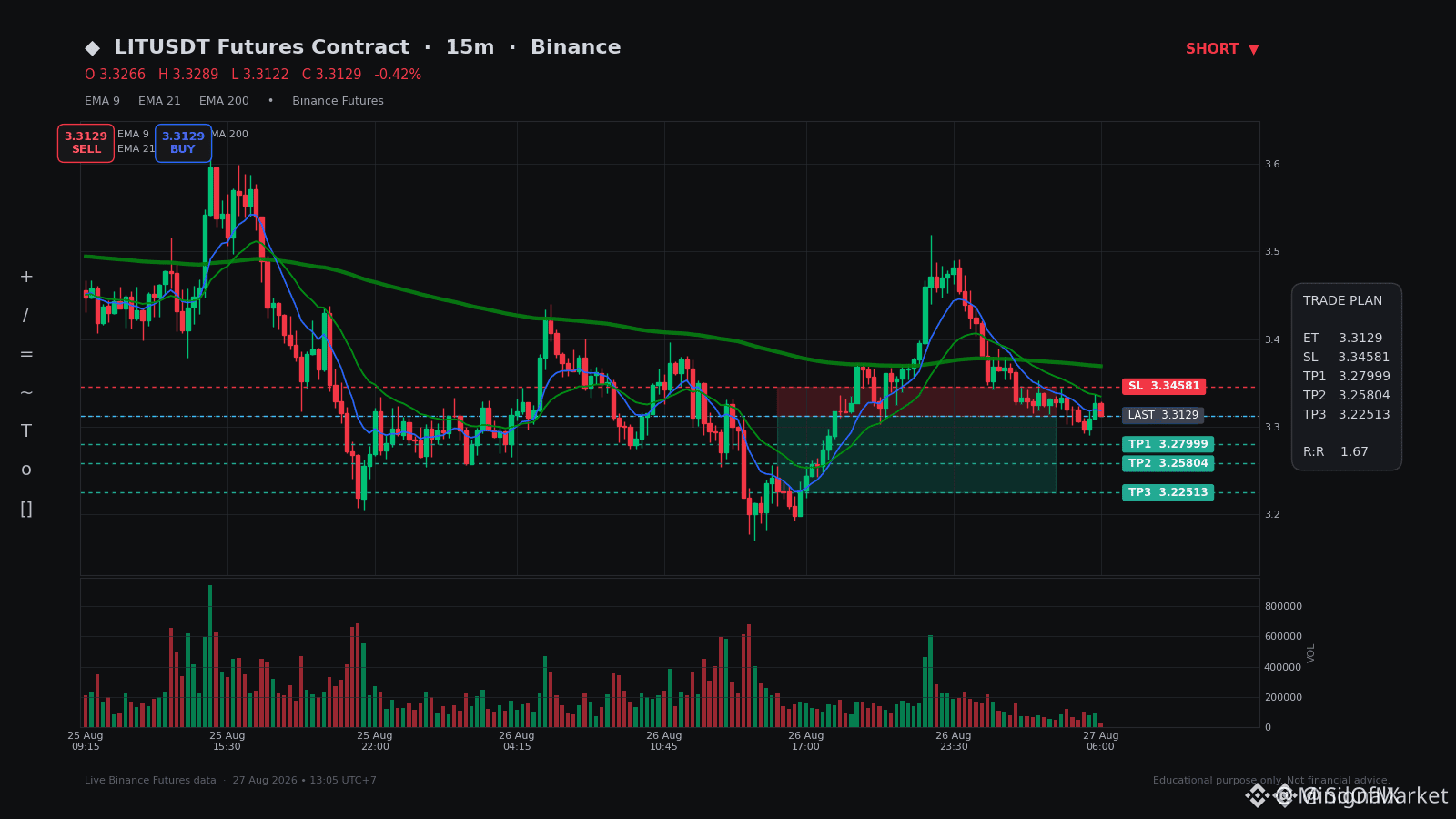
Task: Click the 26 Aug 04:15 time label
Action: coord(517,742)
